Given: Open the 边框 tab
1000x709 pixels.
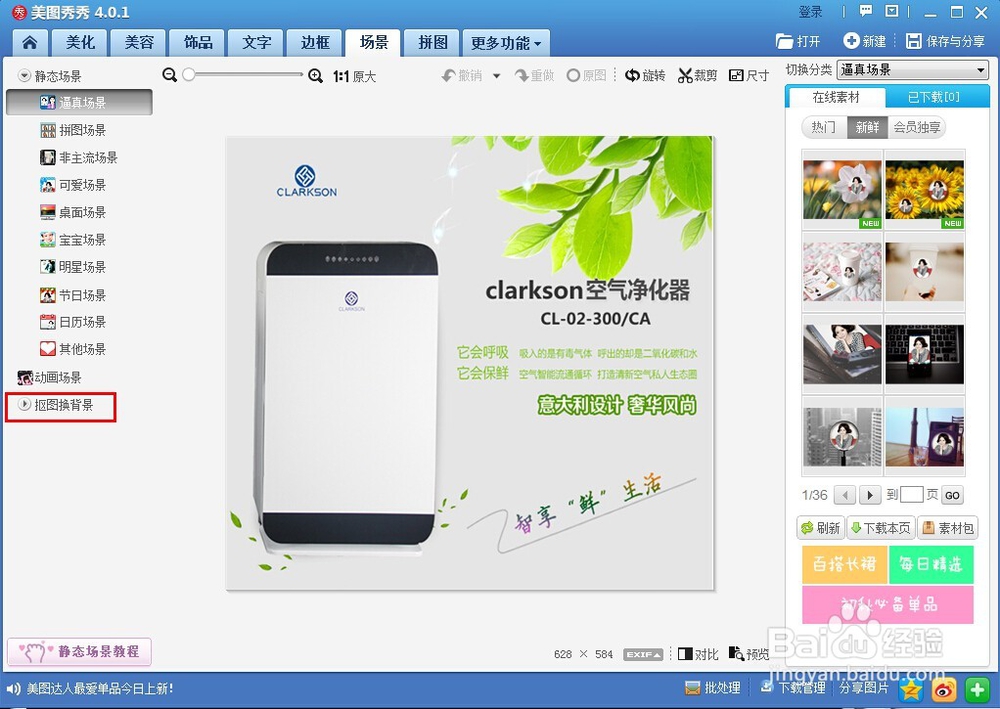Looking at the screenshot, I should coord(315,43).
